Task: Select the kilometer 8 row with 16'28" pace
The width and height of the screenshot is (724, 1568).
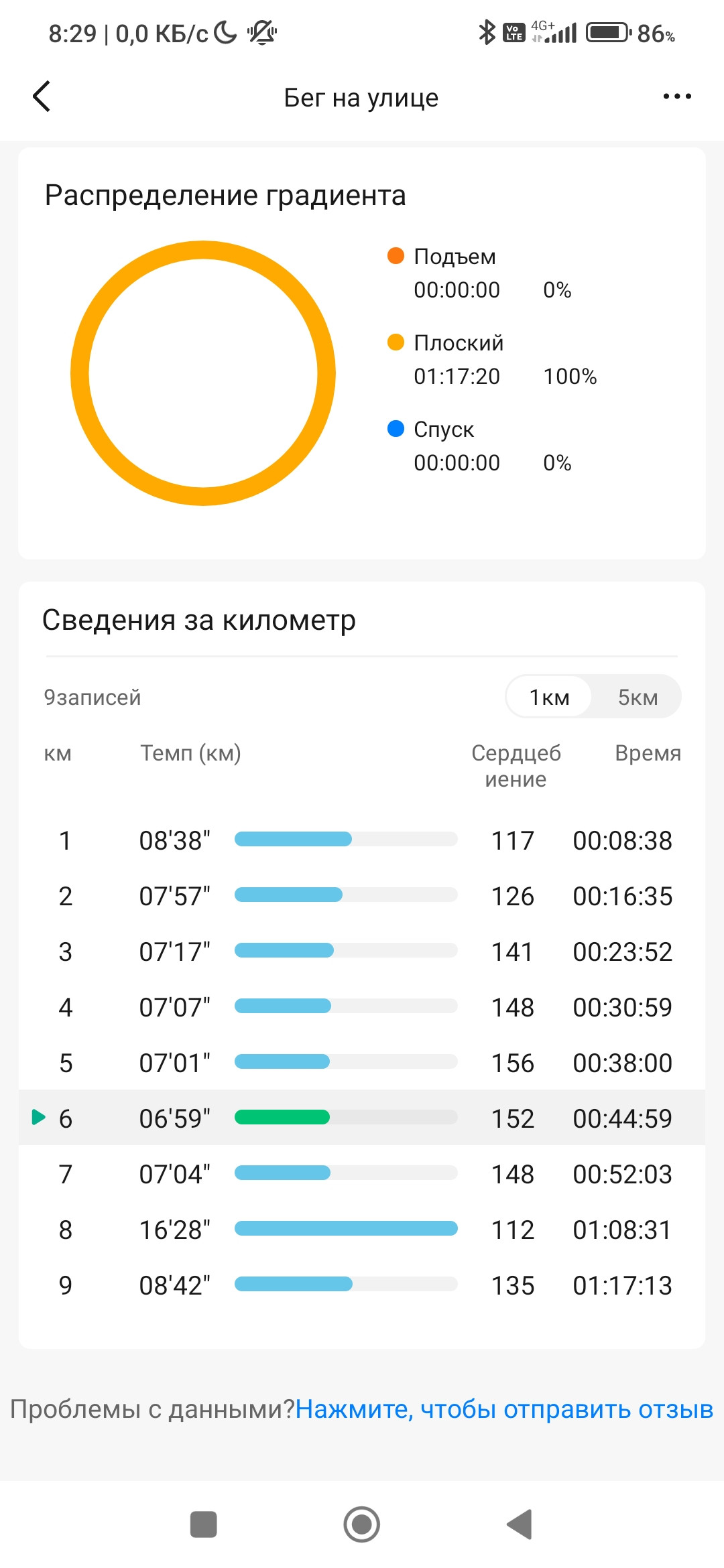Action: coord(362,1230)
